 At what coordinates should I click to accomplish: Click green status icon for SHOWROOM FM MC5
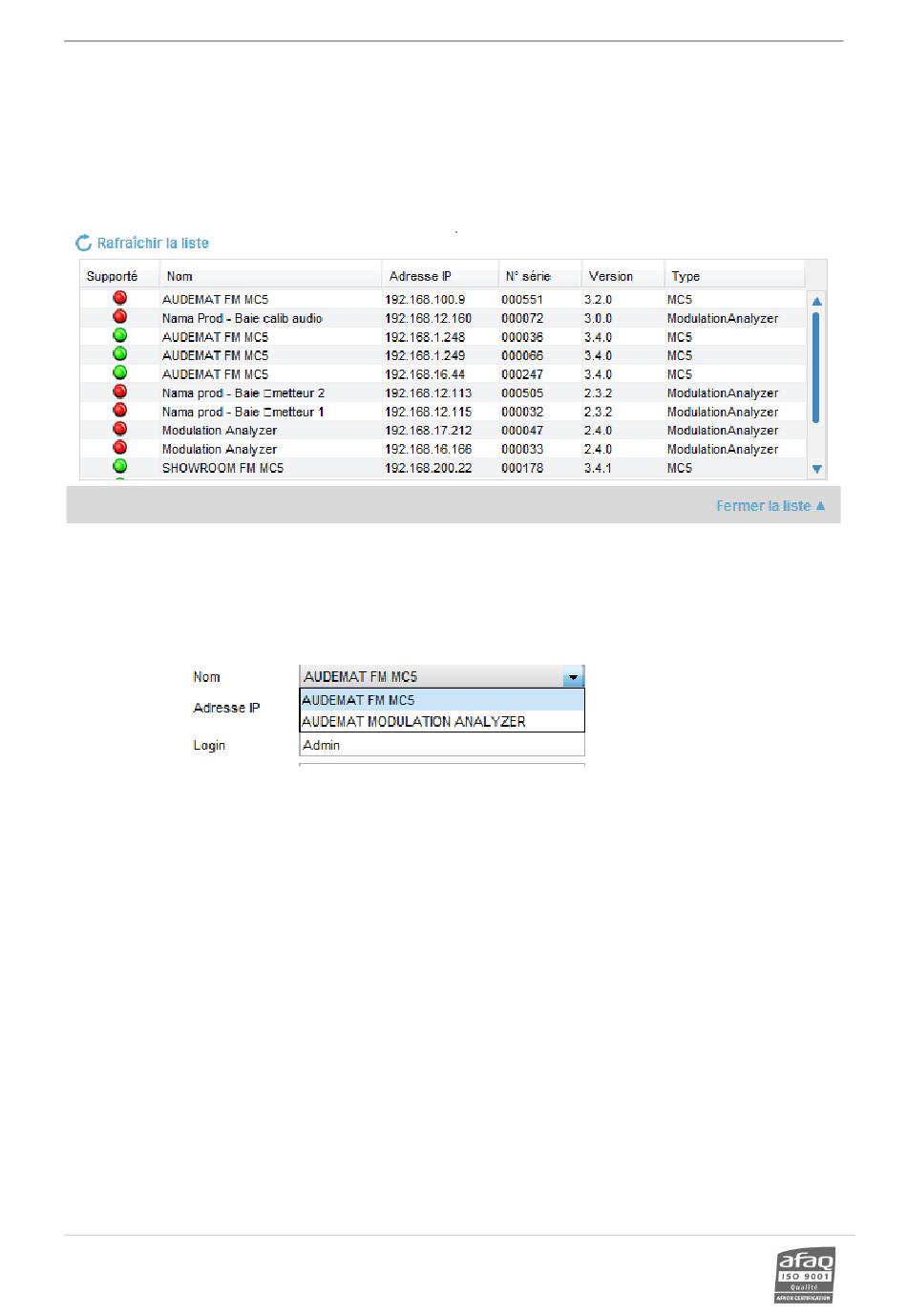(x=120, y=466)
